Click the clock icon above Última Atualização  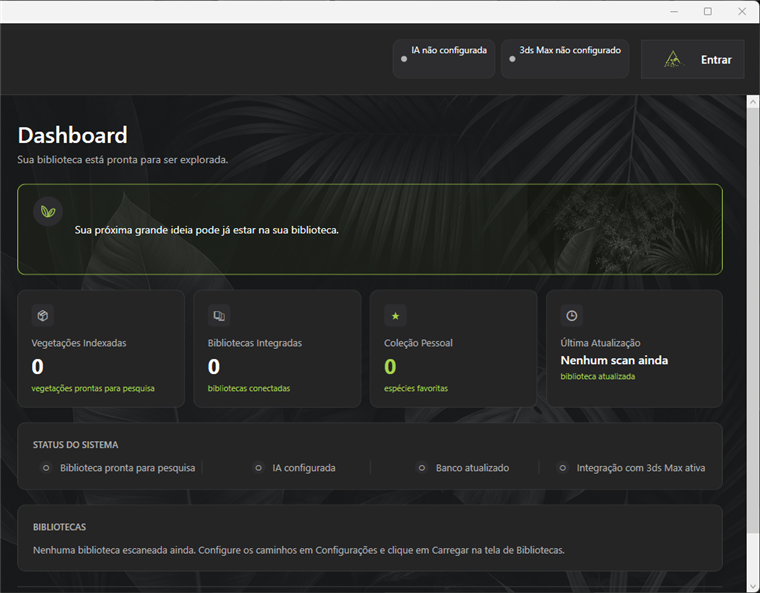click(x=572, y=316)
